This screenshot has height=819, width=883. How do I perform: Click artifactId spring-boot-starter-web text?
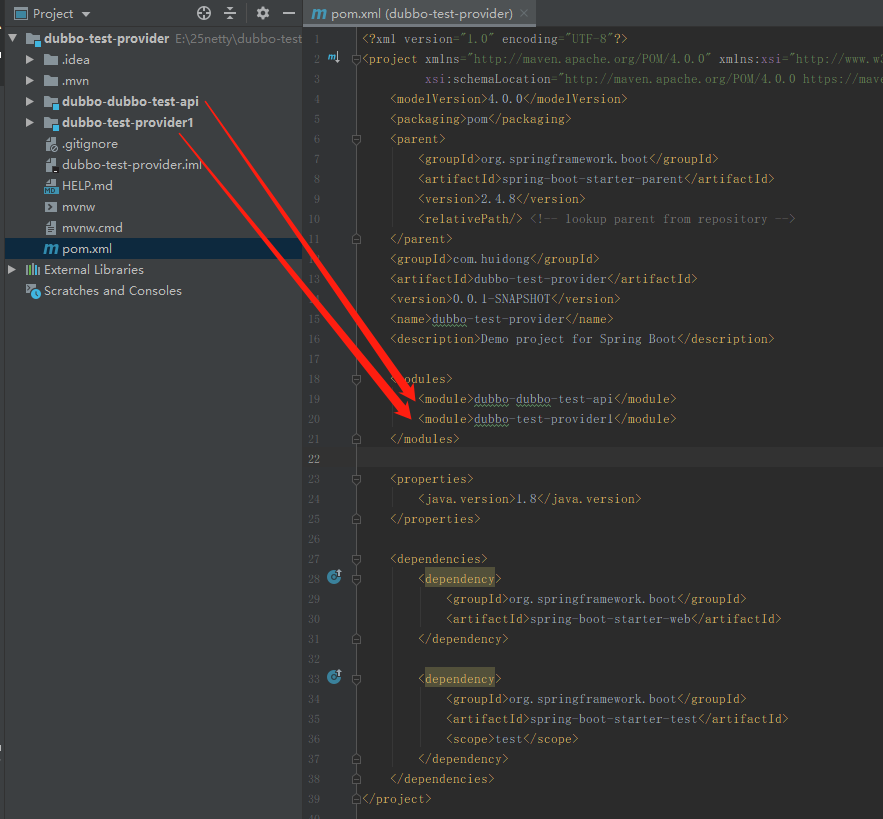(610, 619)
